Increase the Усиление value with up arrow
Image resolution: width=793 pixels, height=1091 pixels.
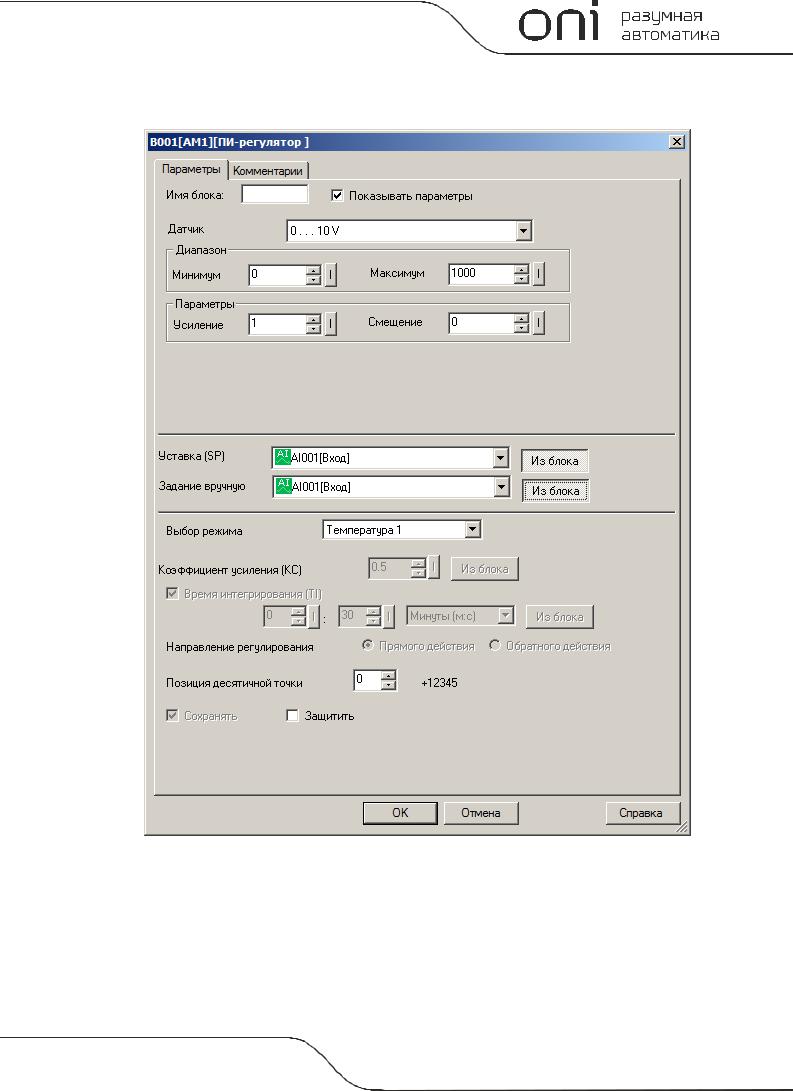(x=314, y=319)
